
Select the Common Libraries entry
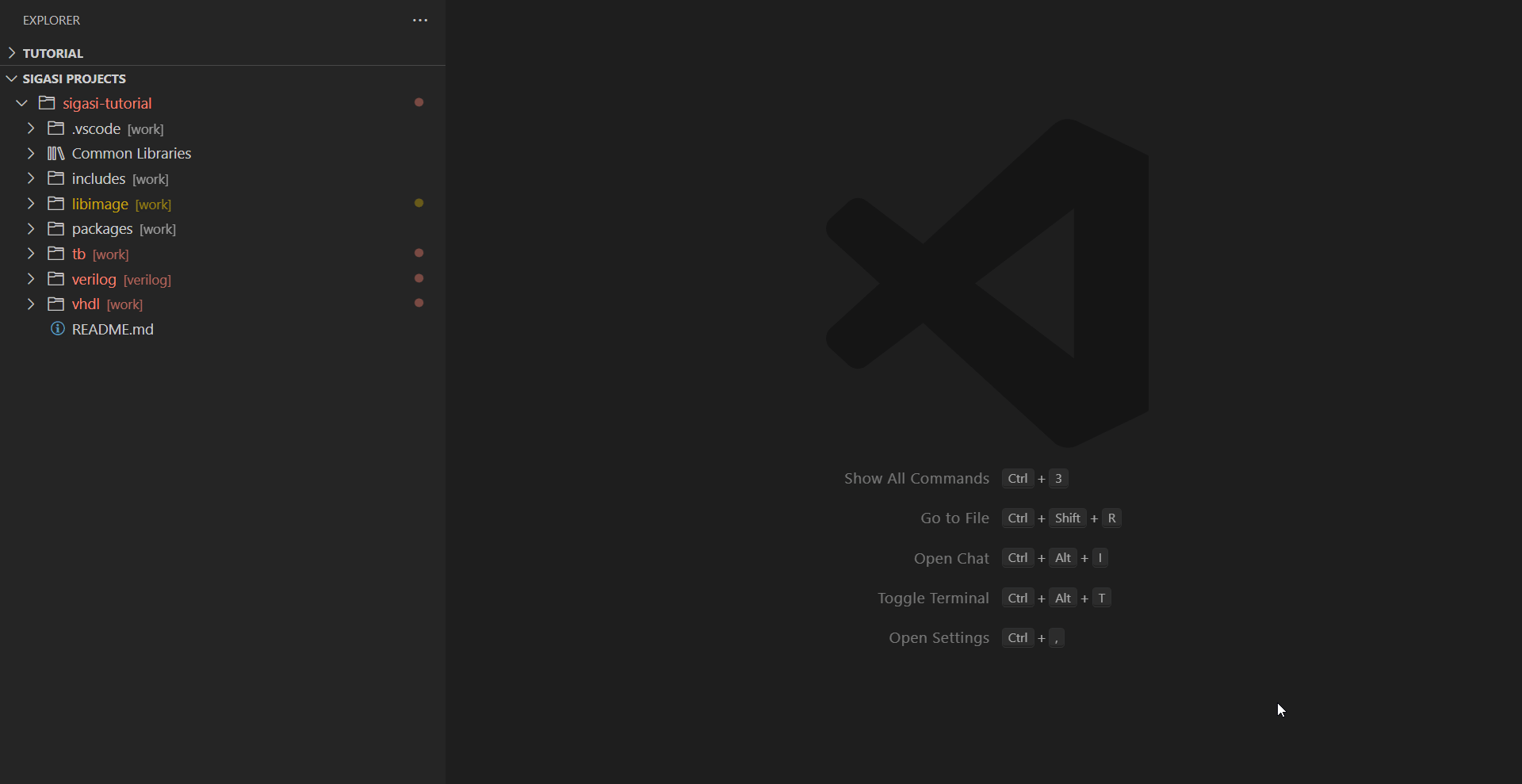(x=132, y=153)
